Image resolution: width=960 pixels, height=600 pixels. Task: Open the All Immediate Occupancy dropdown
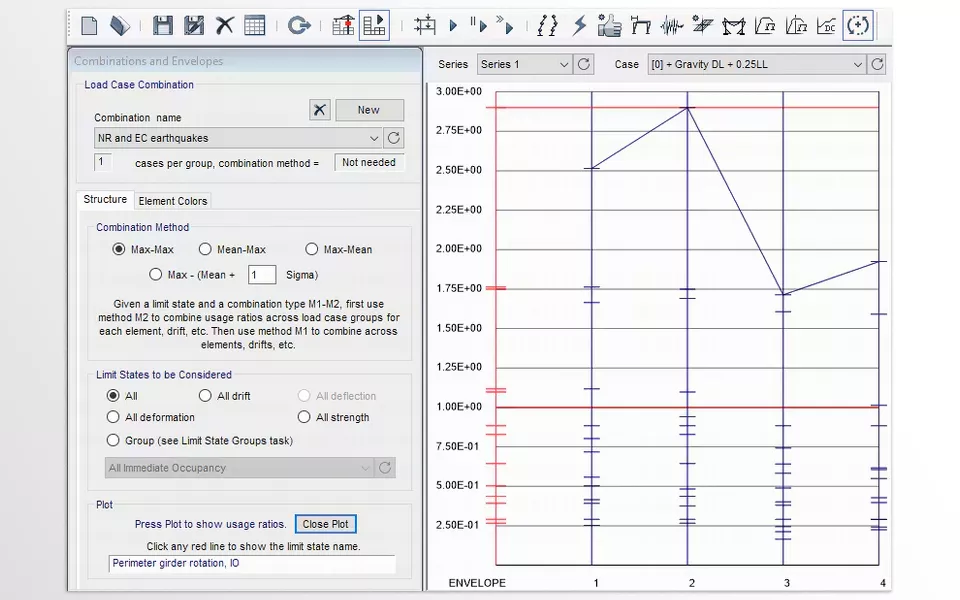(239, 468)
